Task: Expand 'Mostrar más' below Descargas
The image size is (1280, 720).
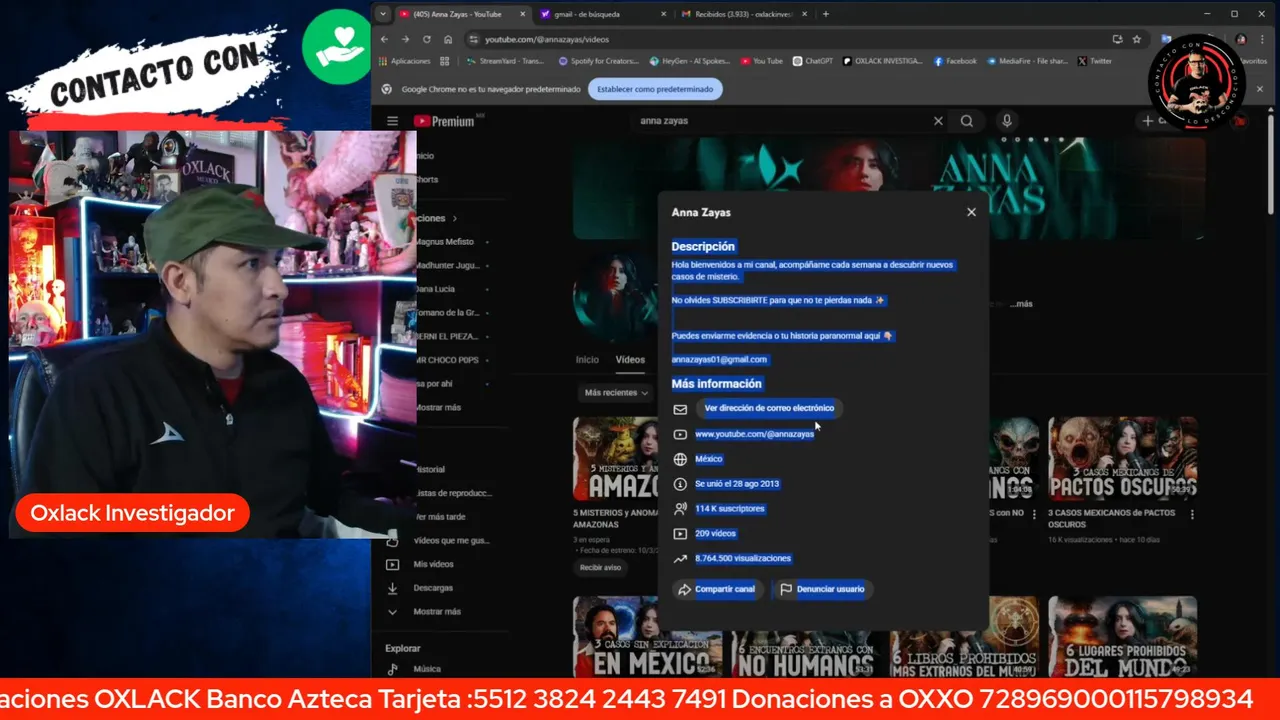Action: pyautogui.click(x=437, y=612)
